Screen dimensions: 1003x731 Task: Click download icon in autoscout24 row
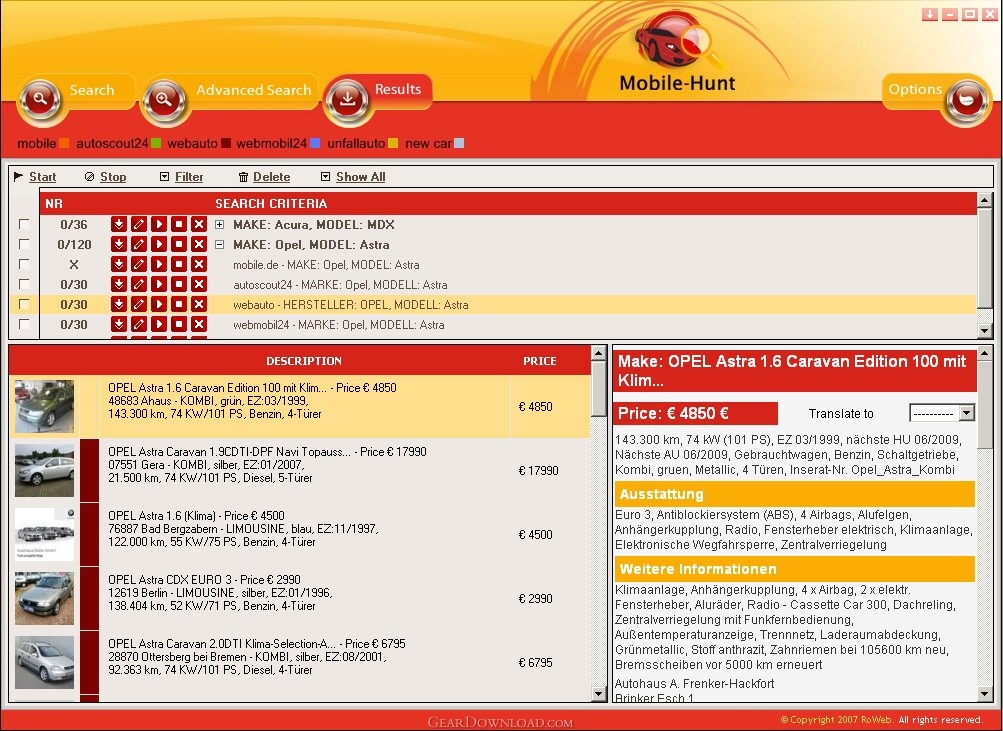pos(118,284)
